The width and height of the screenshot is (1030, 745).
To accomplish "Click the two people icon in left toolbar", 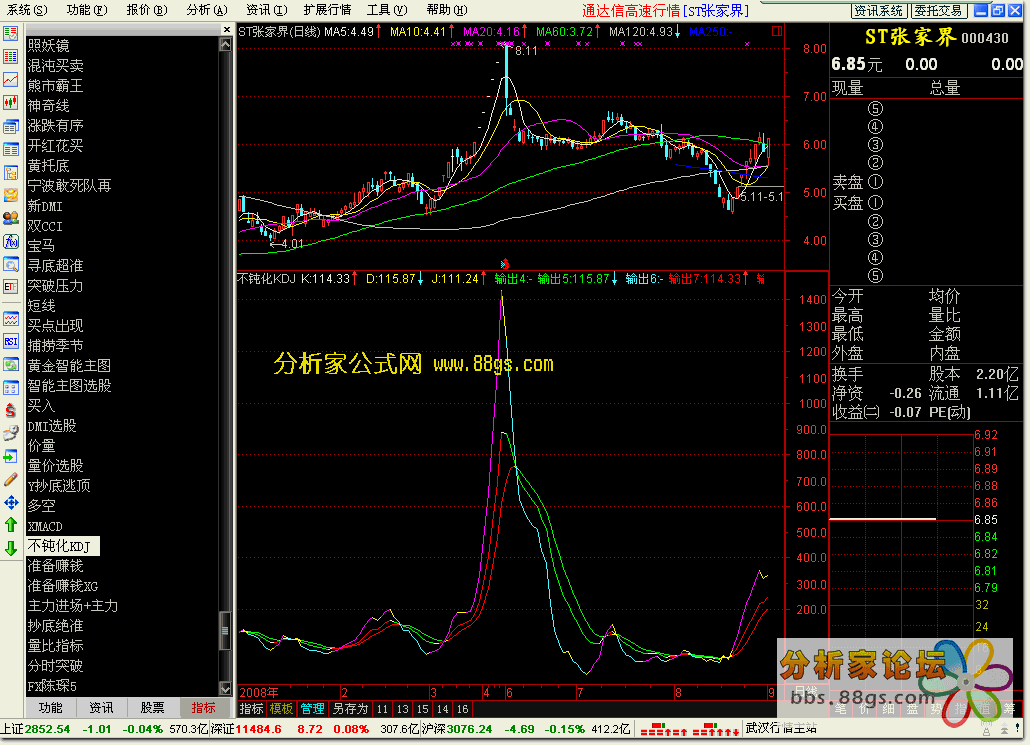I will click(11, 218).
